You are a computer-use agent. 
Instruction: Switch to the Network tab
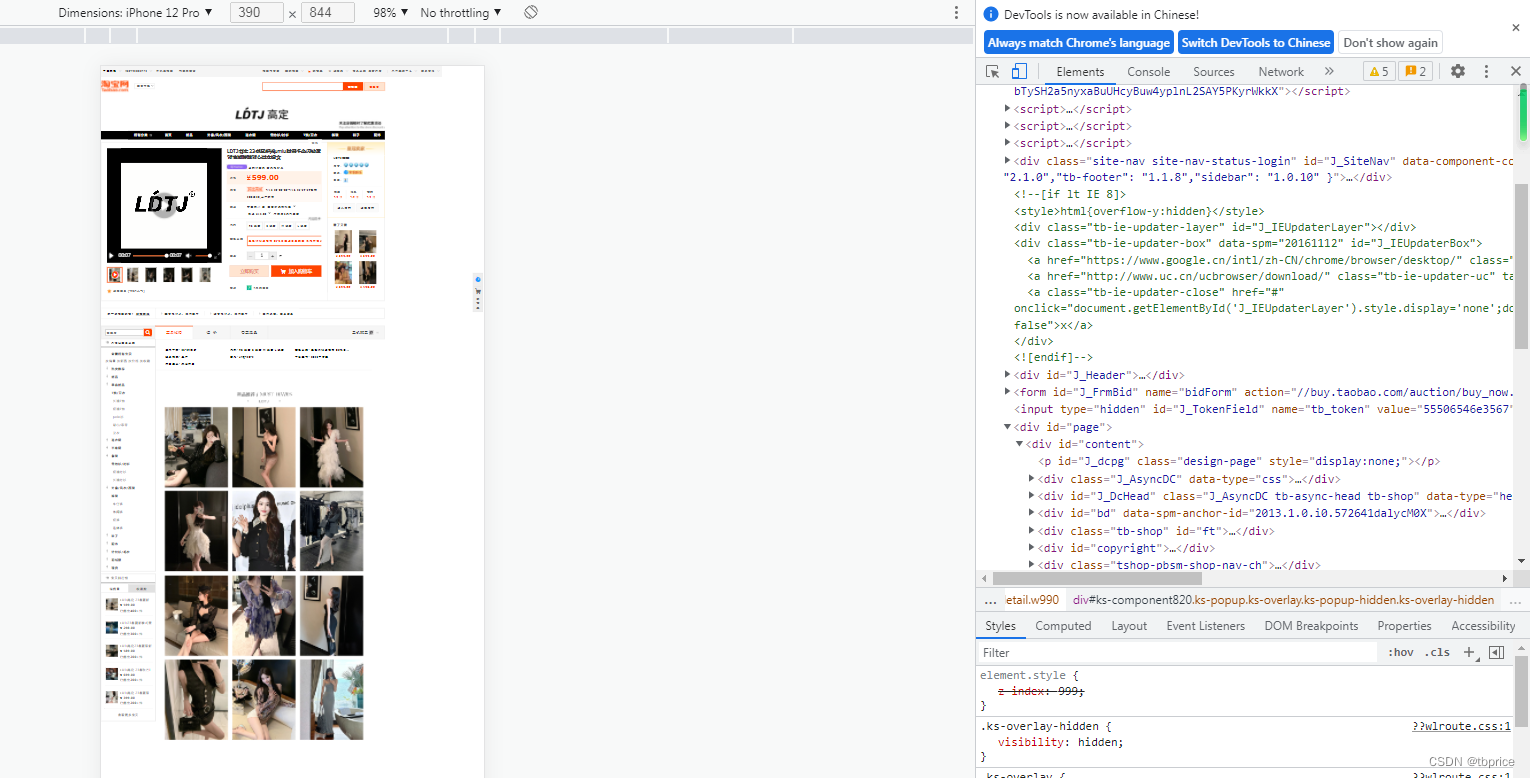1281,71
